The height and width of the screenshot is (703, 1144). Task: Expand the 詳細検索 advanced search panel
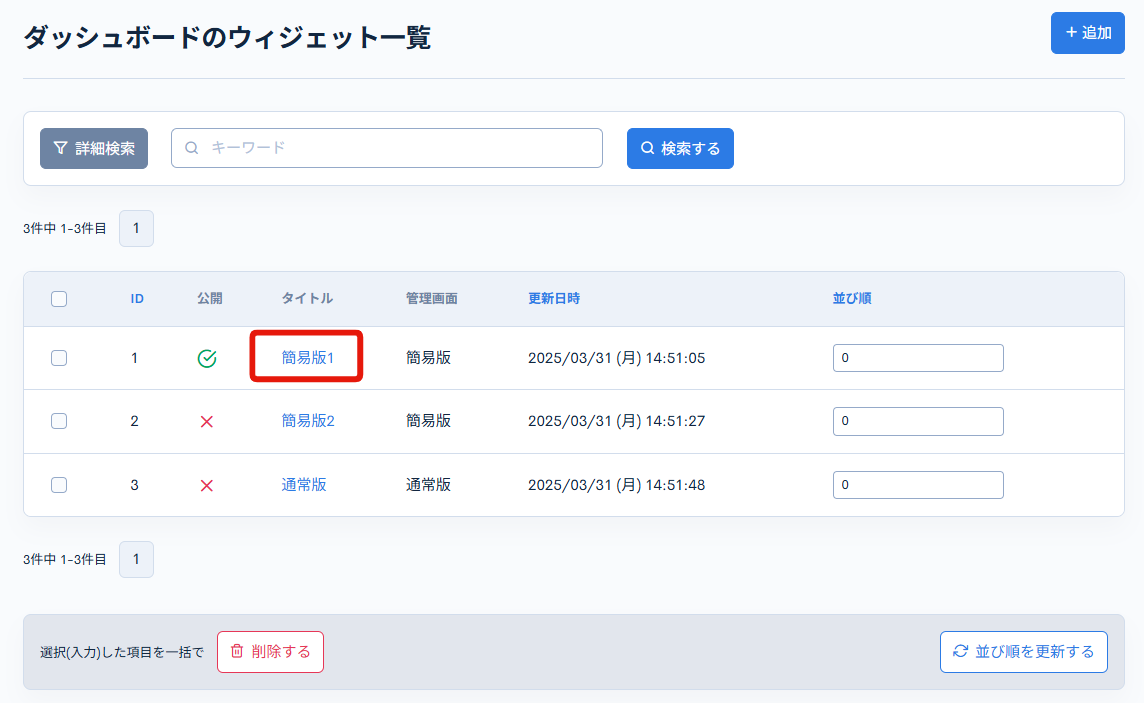coord(94,147)
